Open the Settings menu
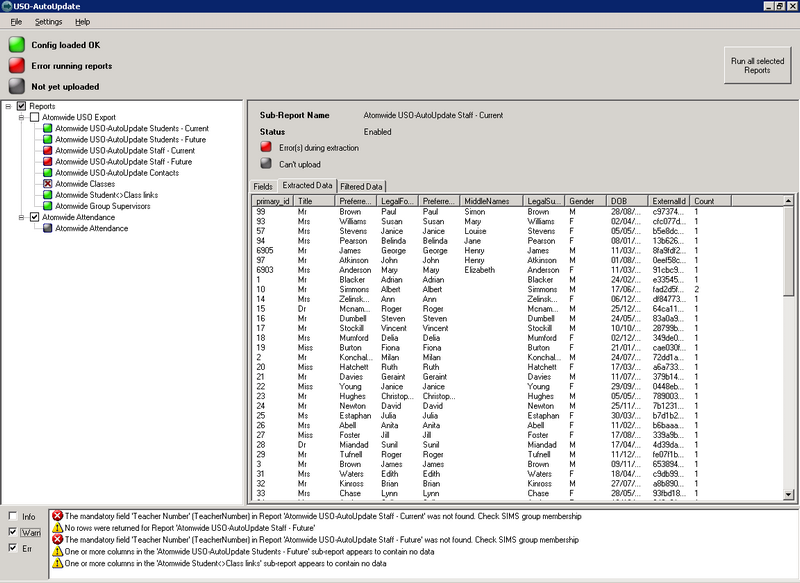The width and height of the screenshot is (800, 583). 48,22
